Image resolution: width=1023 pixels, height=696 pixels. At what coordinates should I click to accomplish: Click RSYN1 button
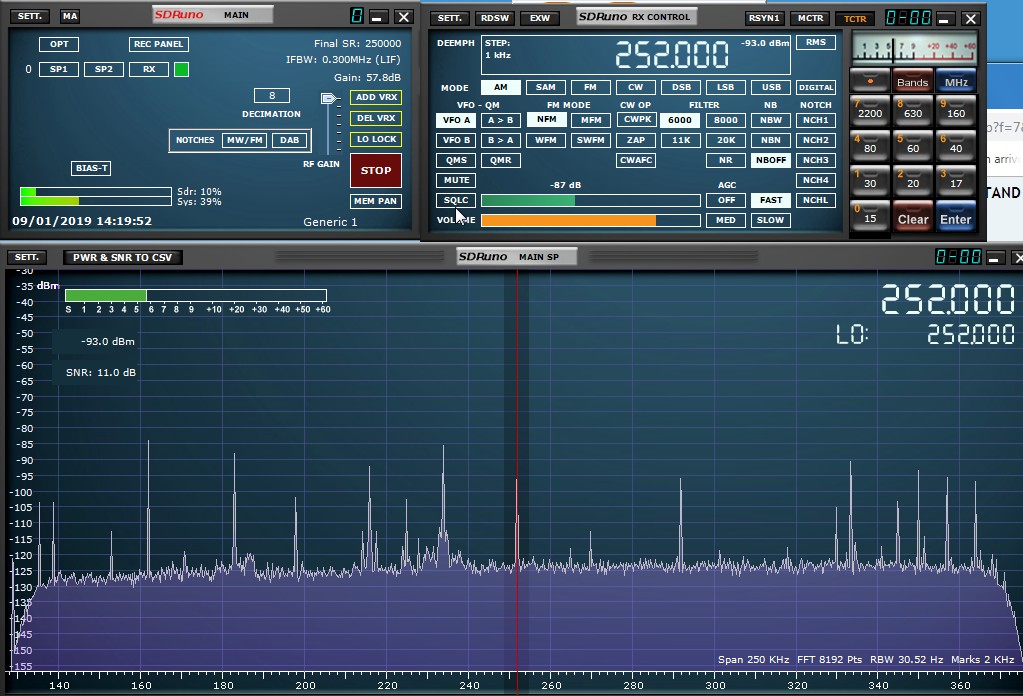[x=764, y=18]
